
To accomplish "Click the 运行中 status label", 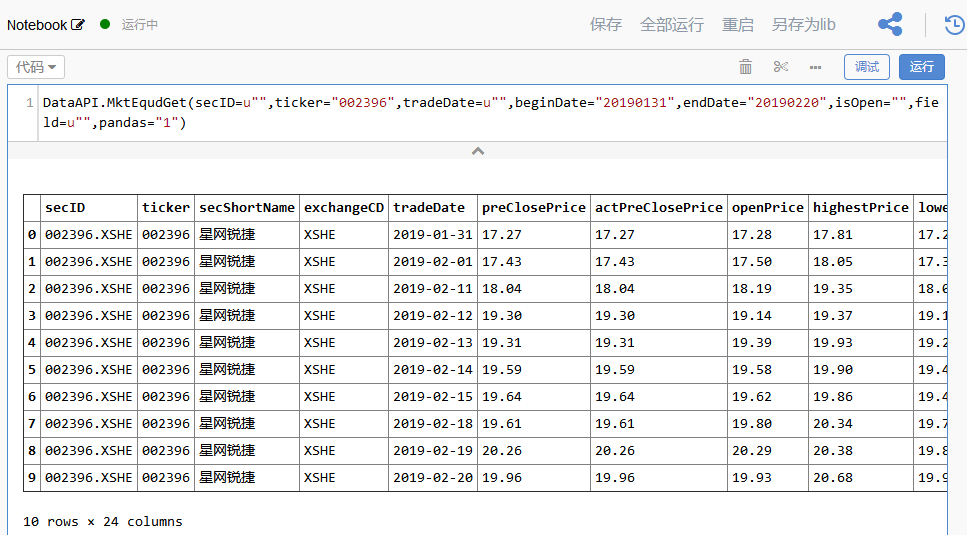I will click(x=139, y=25).
